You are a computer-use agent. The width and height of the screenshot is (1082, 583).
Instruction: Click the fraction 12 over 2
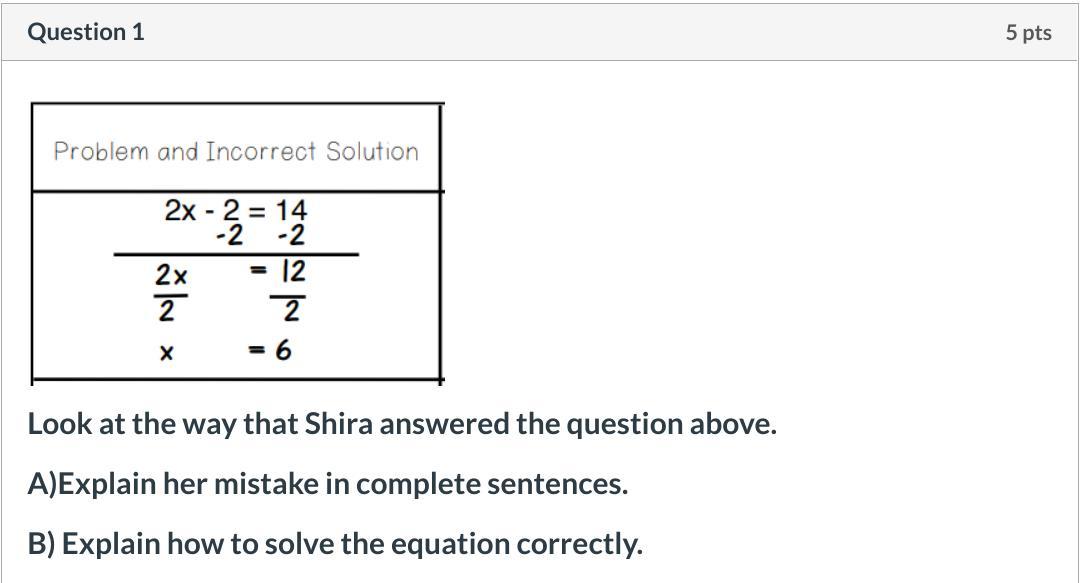click(x=290, y=292)
